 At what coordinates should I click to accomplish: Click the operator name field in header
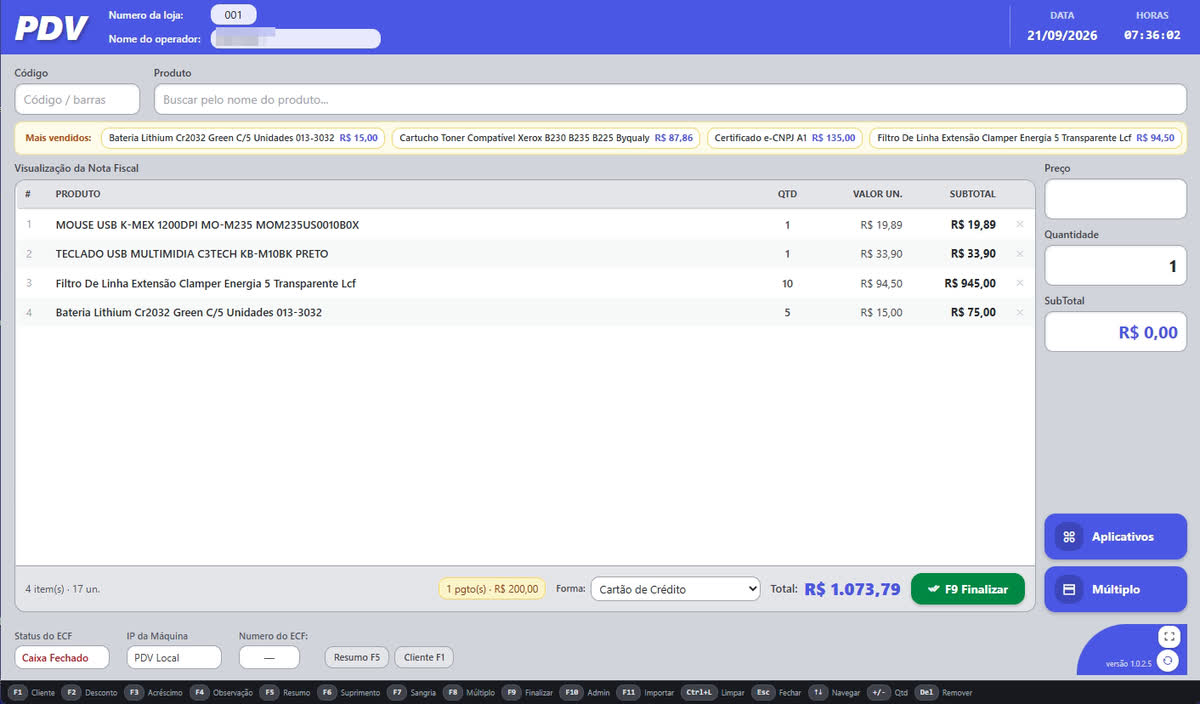coord(295,39)
